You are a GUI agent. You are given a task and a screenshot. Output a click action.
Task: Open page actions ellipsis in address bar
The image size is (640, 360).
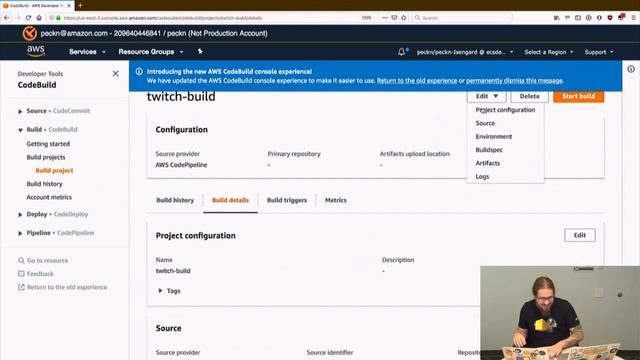click(384, 18)
